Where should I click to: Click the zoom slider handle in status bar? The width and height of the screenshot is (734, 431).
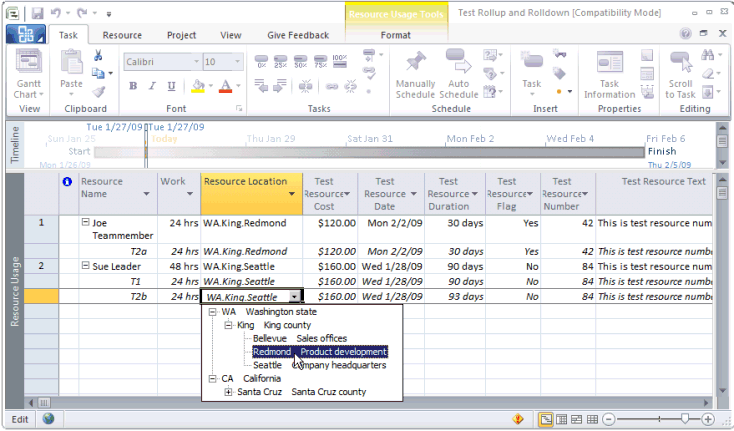tap(685, 419)
